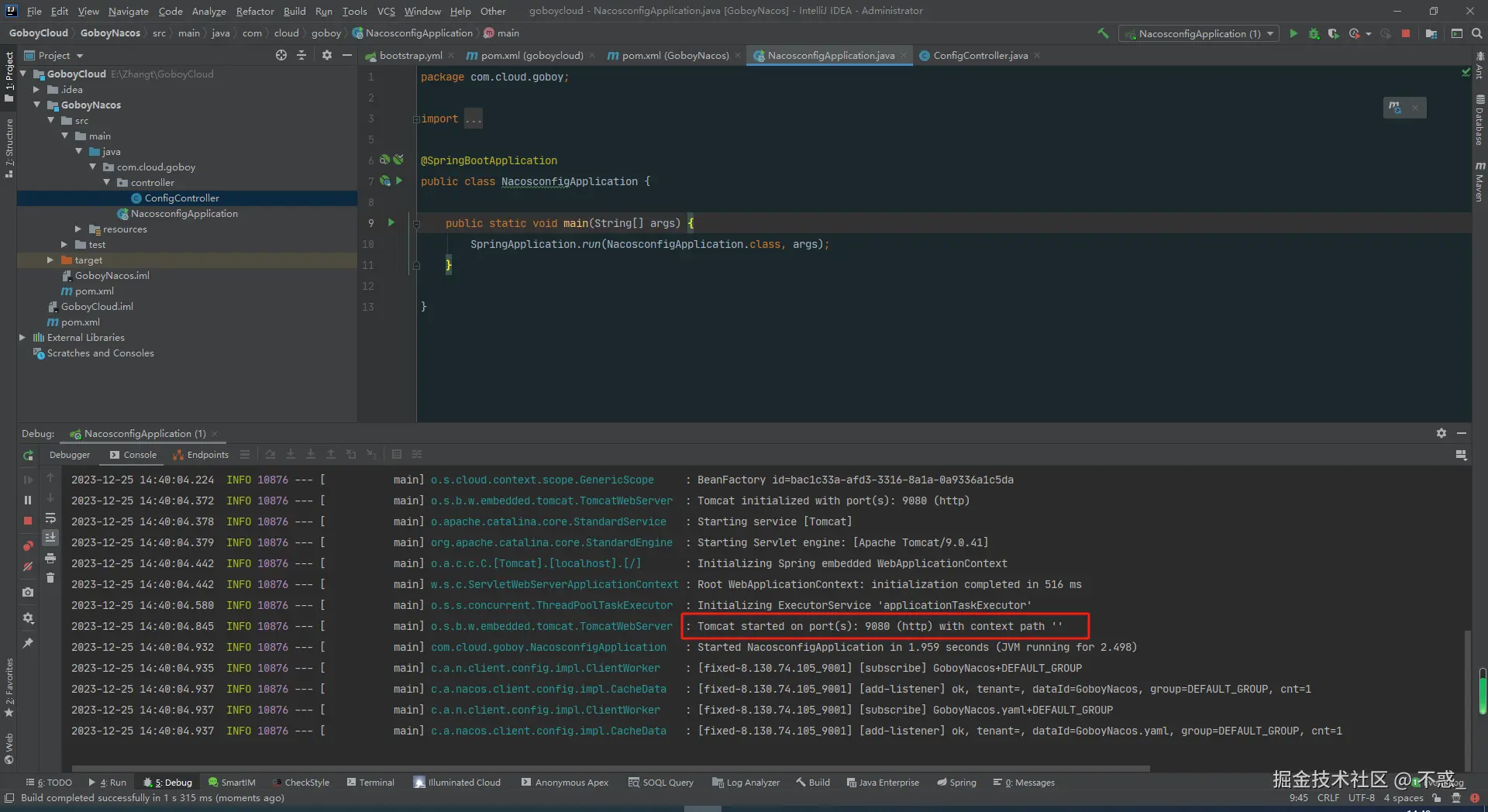Screen dimensions: 1488x812
Task: Toggle scroll to end of console
Action: [50, 538]
